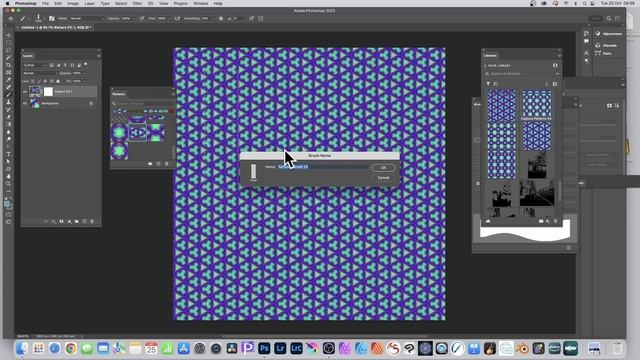Image resolution: width=640 pixels, height=360 pixels.
Task: Open the File menu
Action: tap(45, 3)
